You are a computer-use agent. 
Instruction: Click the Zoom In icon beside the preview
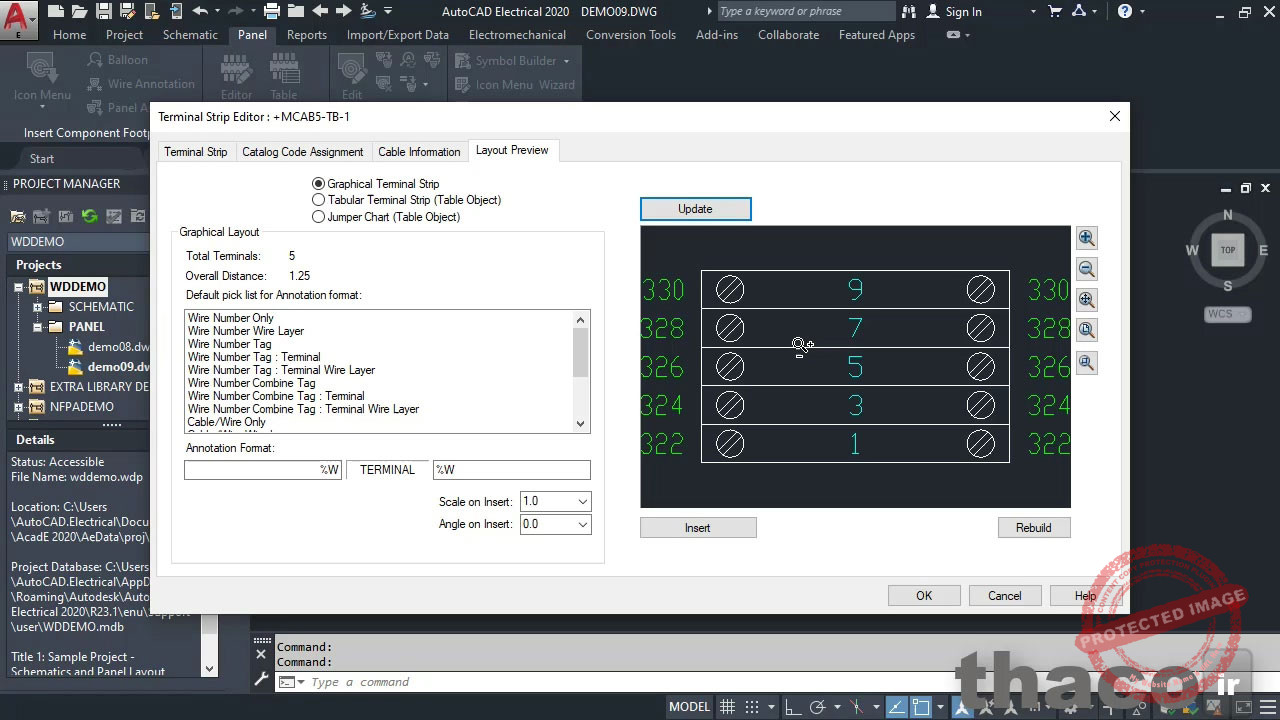click(x=1087, y=238)
